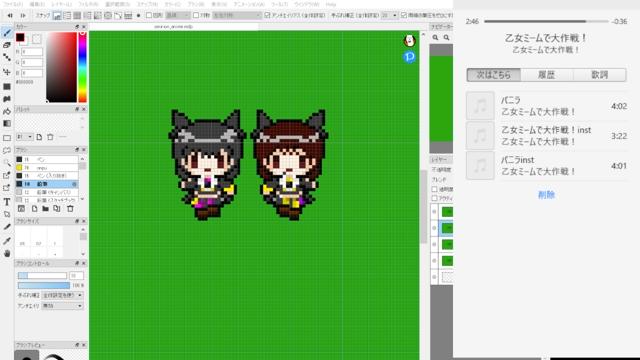Delete the selected brush with trash icon
Screen dimensions: 640x360
click(x=70, y=209)
